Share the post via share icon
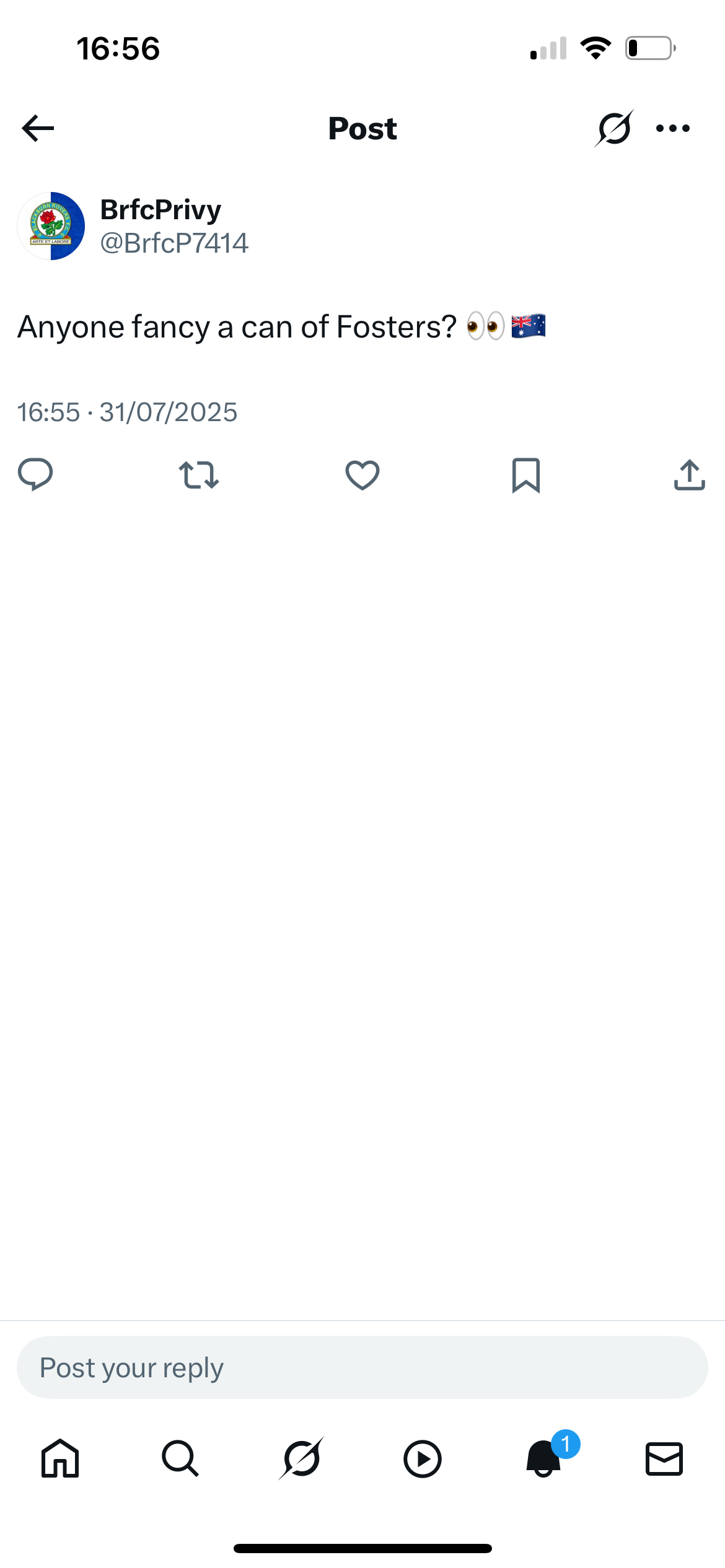Viewport: 725px width, 1568px height. (690, 475)
